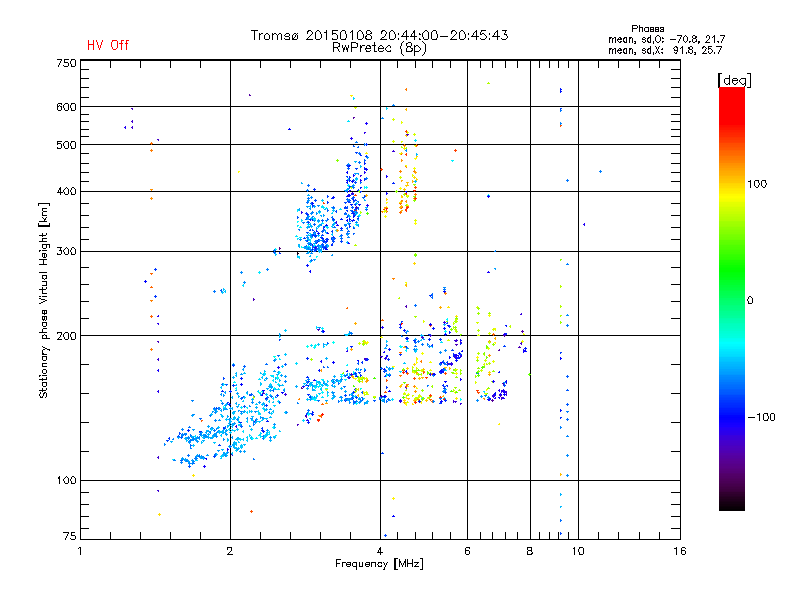800x600 pixels.
Task: Click the y-axis label '100'
Action: pyautogui.click(x=66, y=481)
